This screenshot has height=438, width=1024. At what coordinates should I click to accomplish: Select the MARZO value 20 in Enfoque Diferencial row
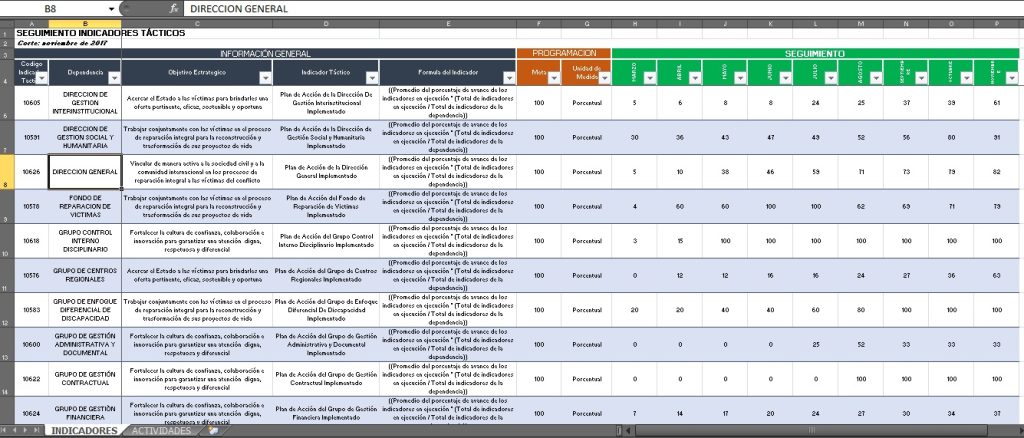tap(634, 310)
